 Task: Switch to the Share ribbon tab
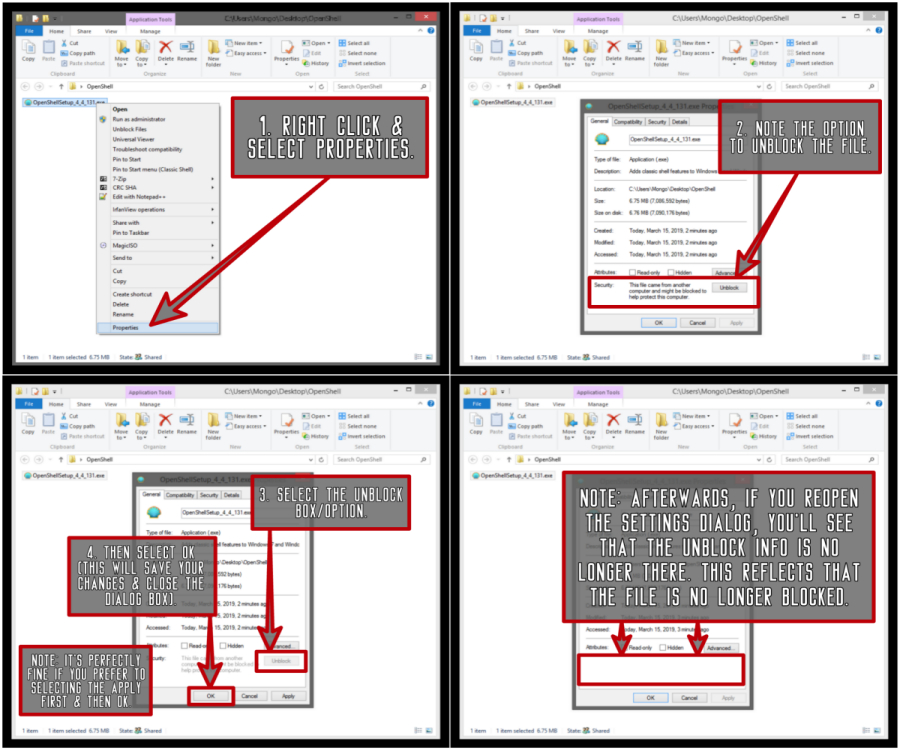click(x=85, y=32)
